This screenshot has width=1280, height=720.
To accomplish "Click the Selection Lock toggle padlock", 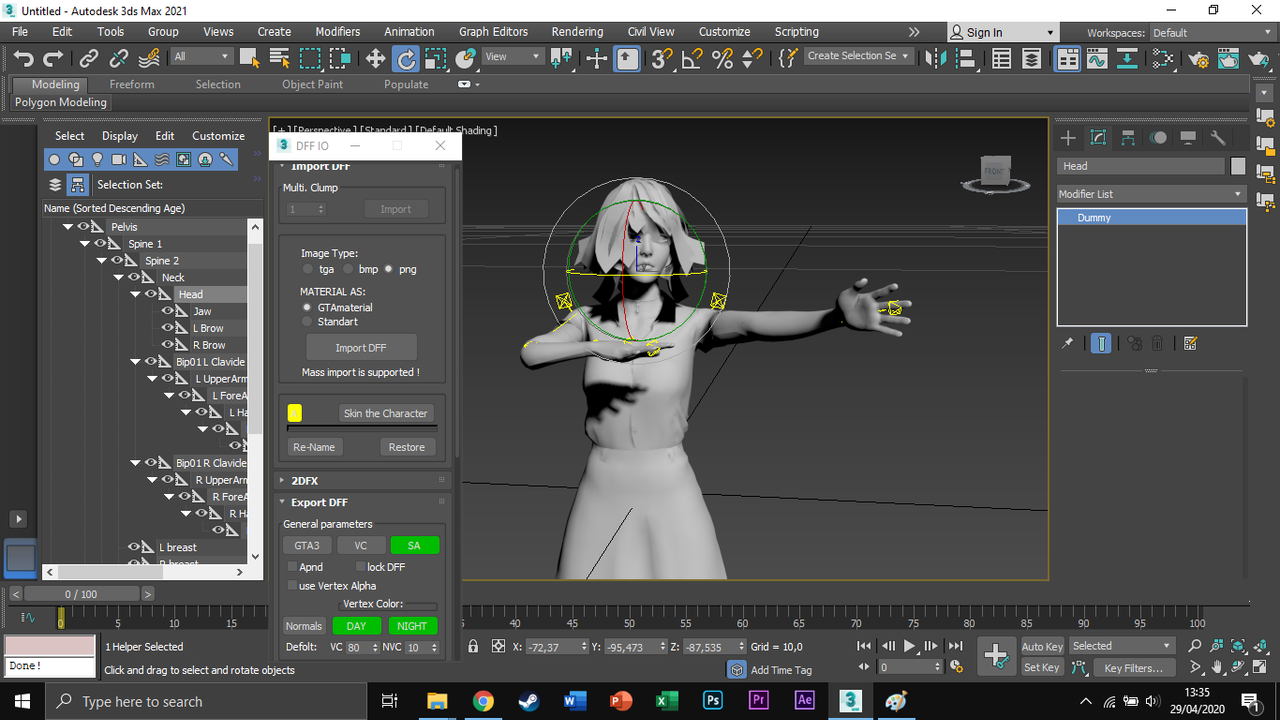I will coord(473,646).
